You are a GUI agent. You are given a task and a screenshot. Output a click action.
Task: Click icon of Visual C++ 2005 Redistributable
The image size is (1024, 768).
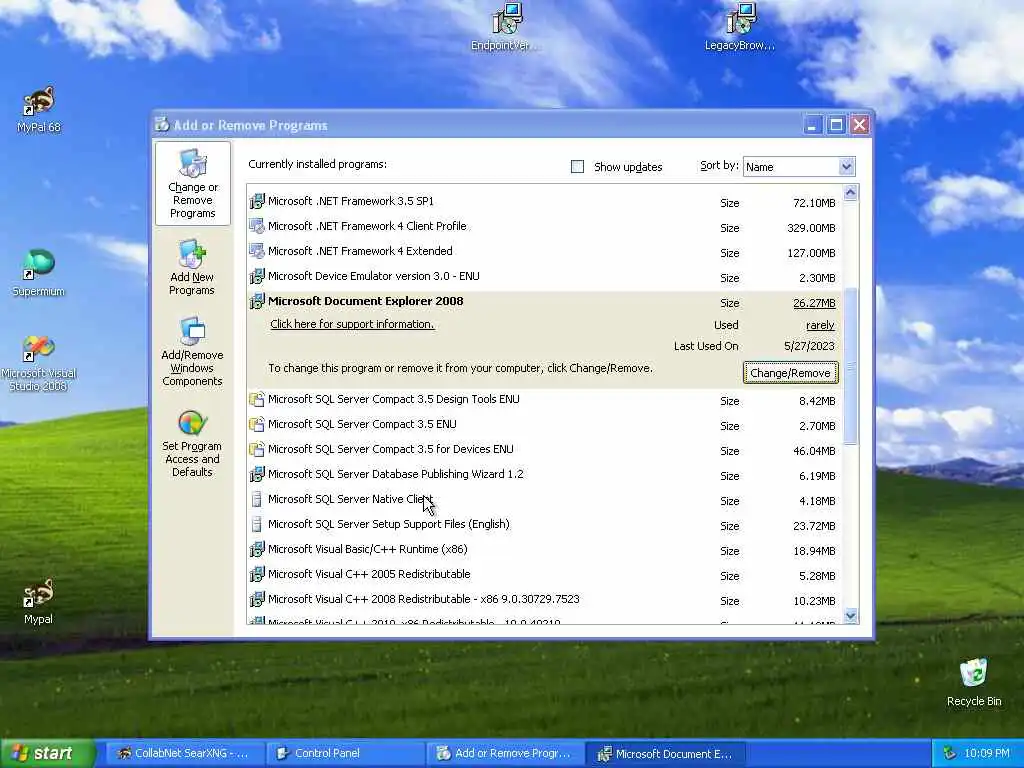point(257,574)
